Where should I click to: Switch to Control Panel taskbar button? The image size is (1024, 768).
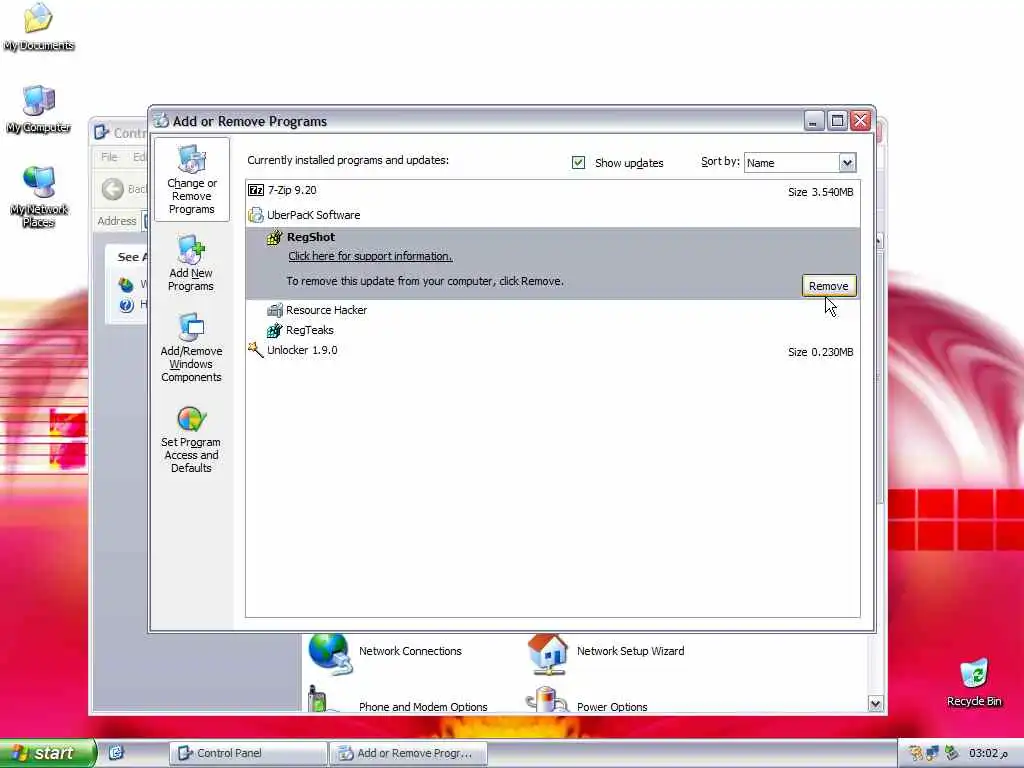pyautogui.click(x=248, y=753)
